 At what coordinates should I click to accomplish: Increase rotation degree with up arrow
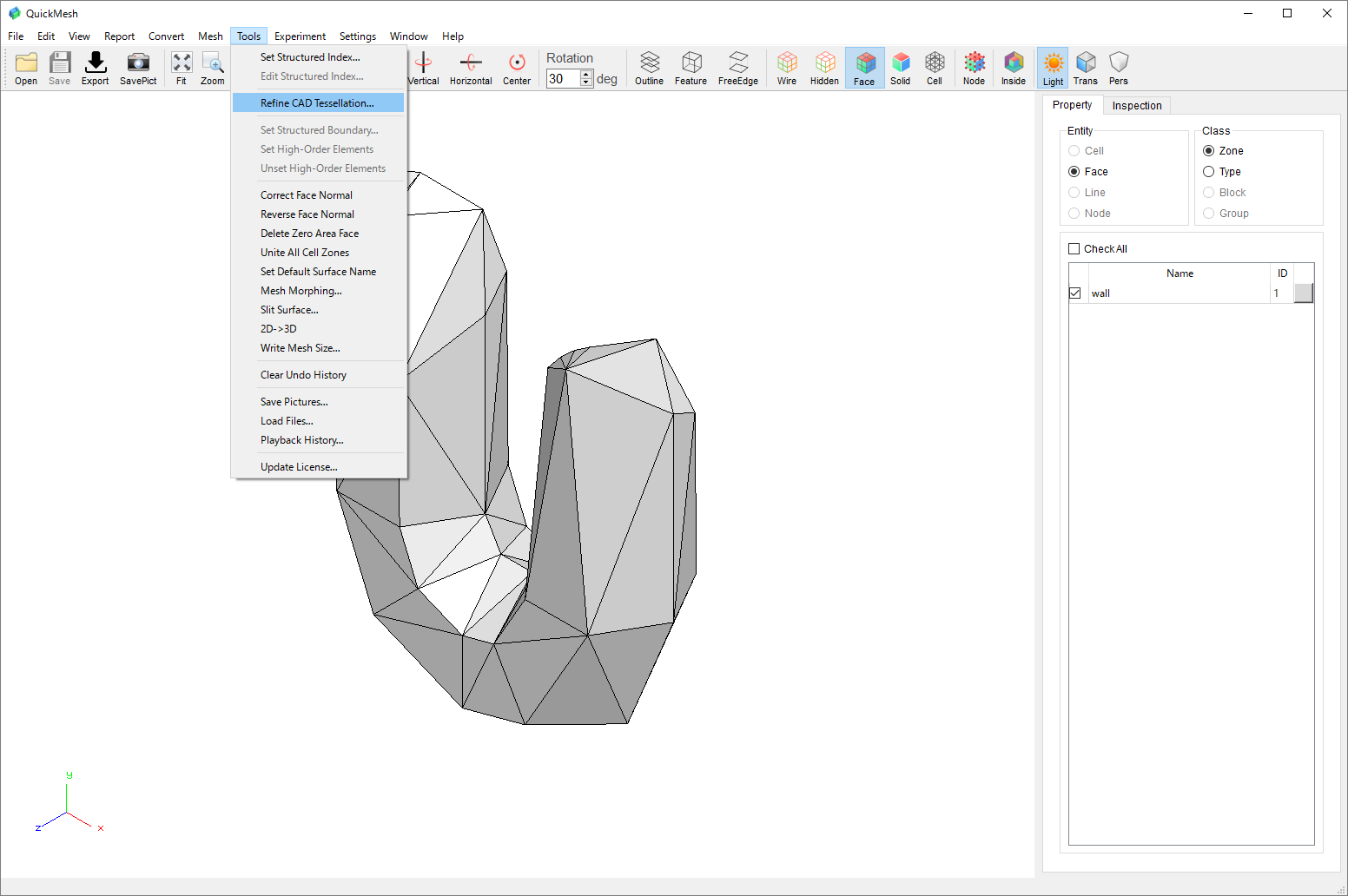[x=587, y=74]
